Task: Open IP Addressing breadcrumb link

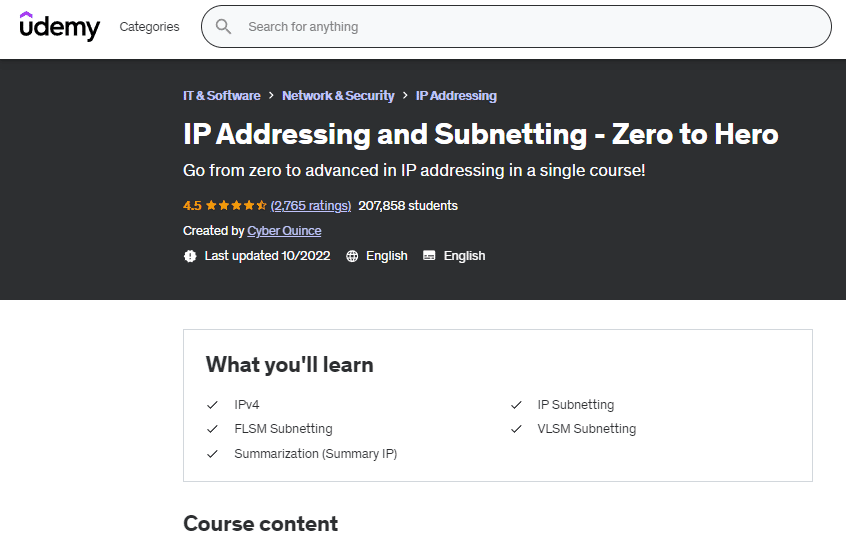Action: (456, 96)
